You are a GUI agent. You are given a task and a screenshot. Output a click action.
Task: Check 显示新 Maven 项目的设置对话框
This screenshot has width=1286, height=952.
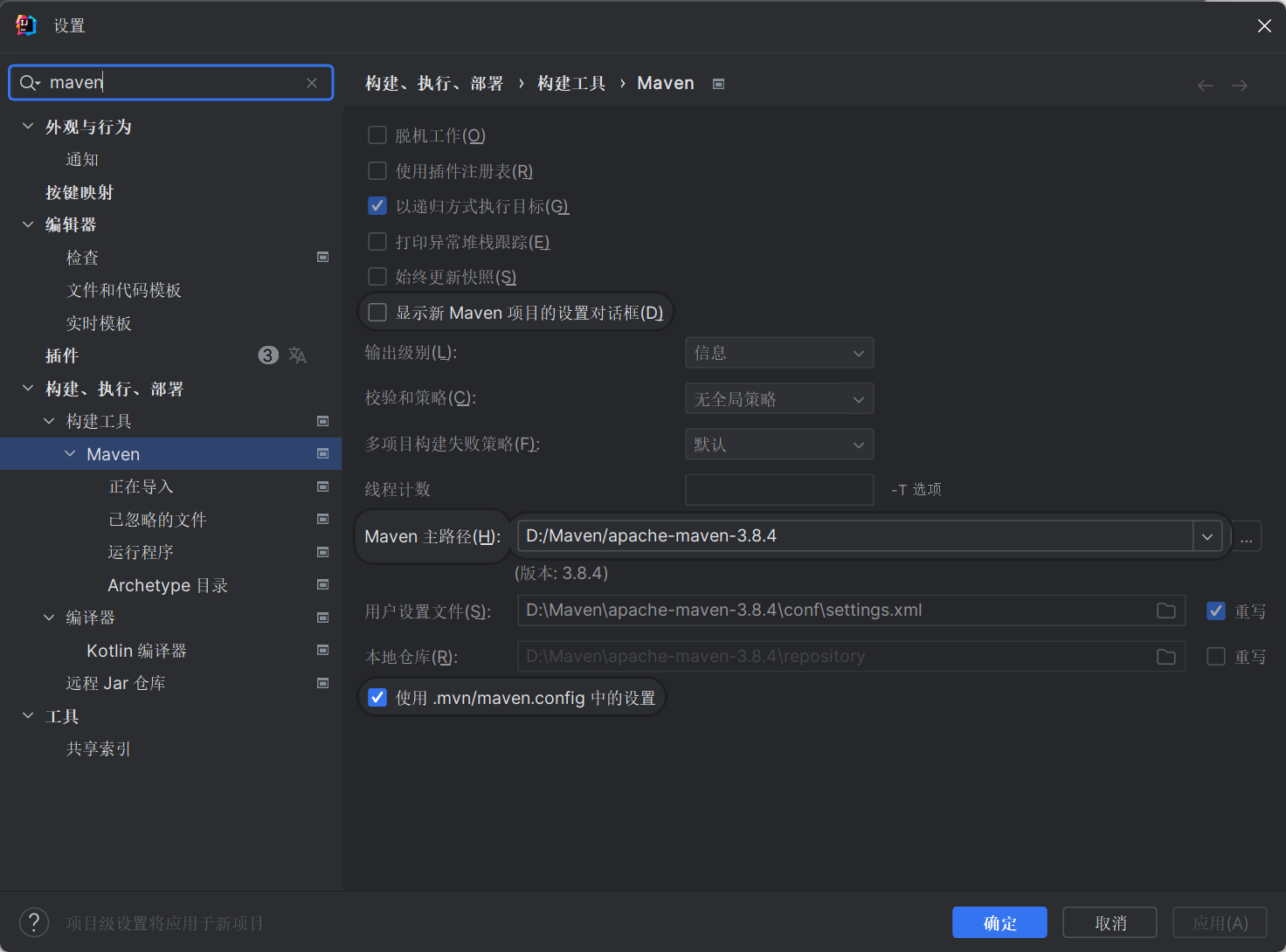pos(377,312)
